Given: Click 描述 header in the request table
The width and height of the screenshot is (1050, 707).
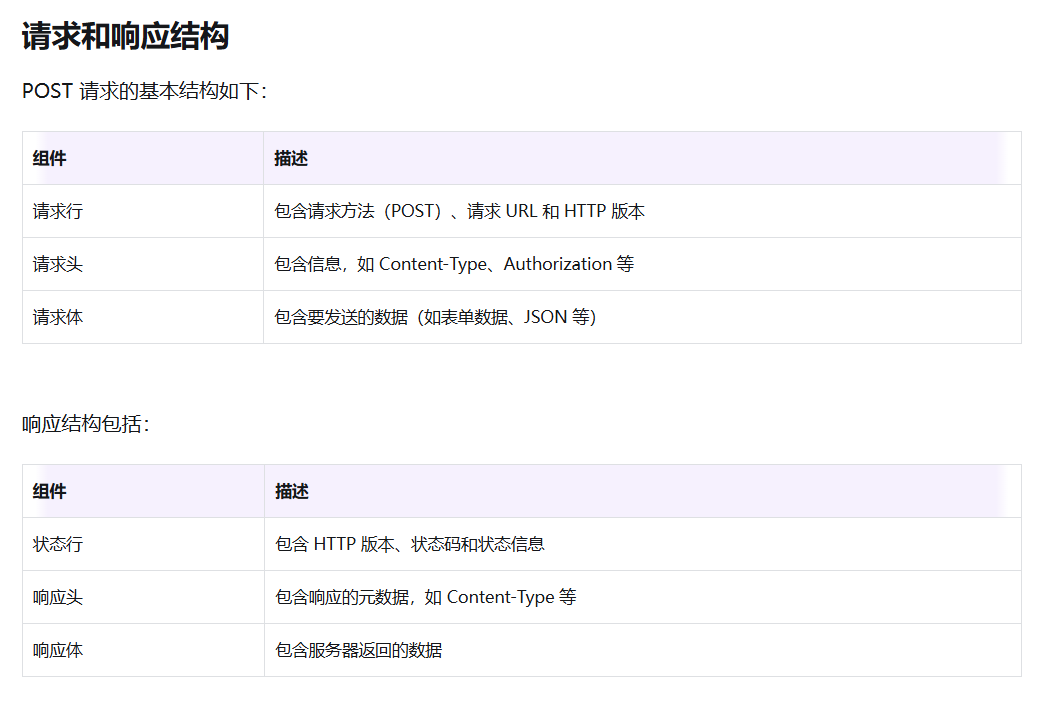Looking at the screenshot, I should [x=291, y=158].
